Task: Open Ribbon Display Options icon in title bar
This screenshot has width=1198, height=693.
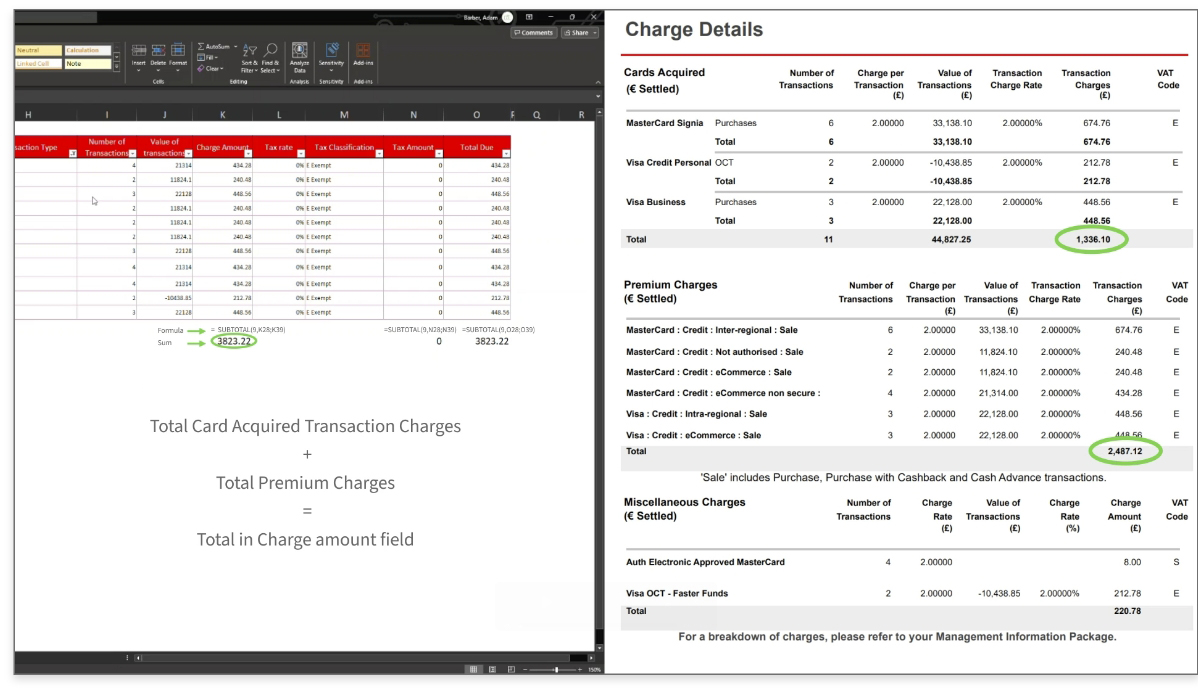Action: [x=529, y=17]
